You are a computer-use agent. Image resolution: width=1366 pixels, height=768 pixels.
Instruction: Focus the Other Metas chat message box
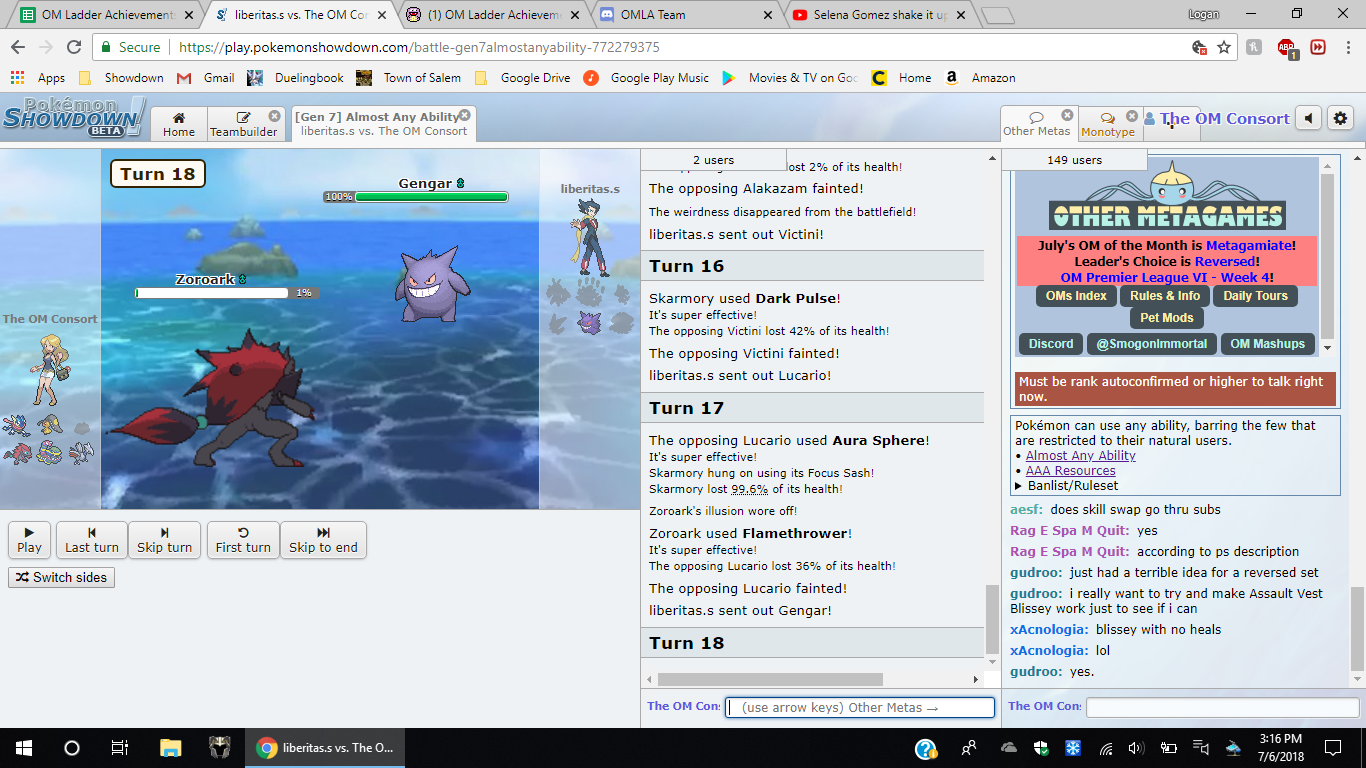click(1223, 707)
